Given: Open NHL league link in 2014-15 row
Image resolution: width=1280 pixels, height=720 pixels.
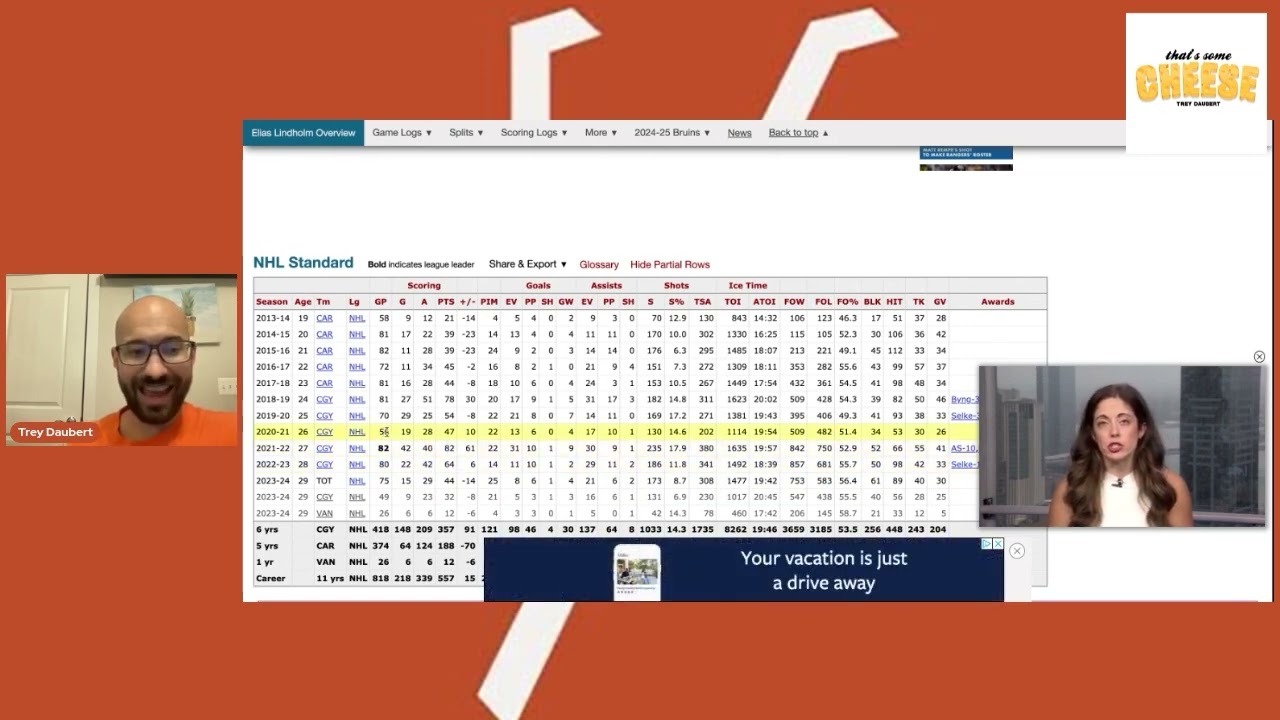Looking at the screenshot, I should [357, 335].
